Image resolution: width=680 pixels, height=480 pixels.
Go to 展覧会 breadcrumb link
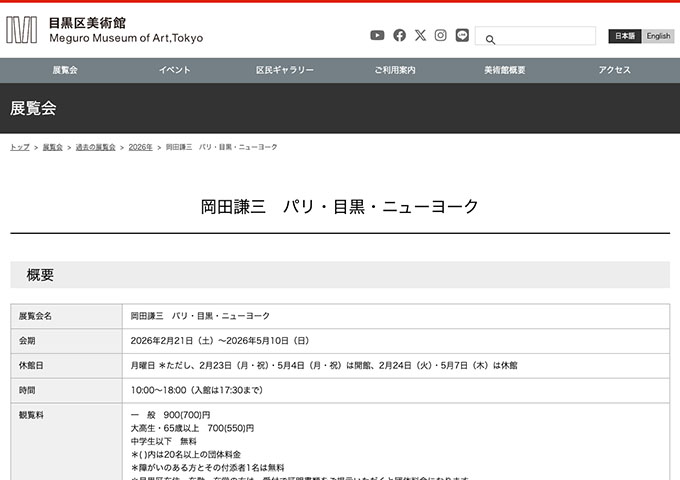(53, 147)
